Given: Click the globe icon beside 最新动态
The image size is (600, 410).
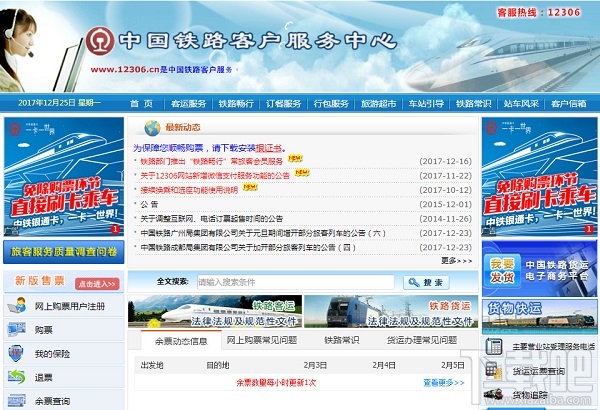Looking at the screenshot, I should point(152,128).
